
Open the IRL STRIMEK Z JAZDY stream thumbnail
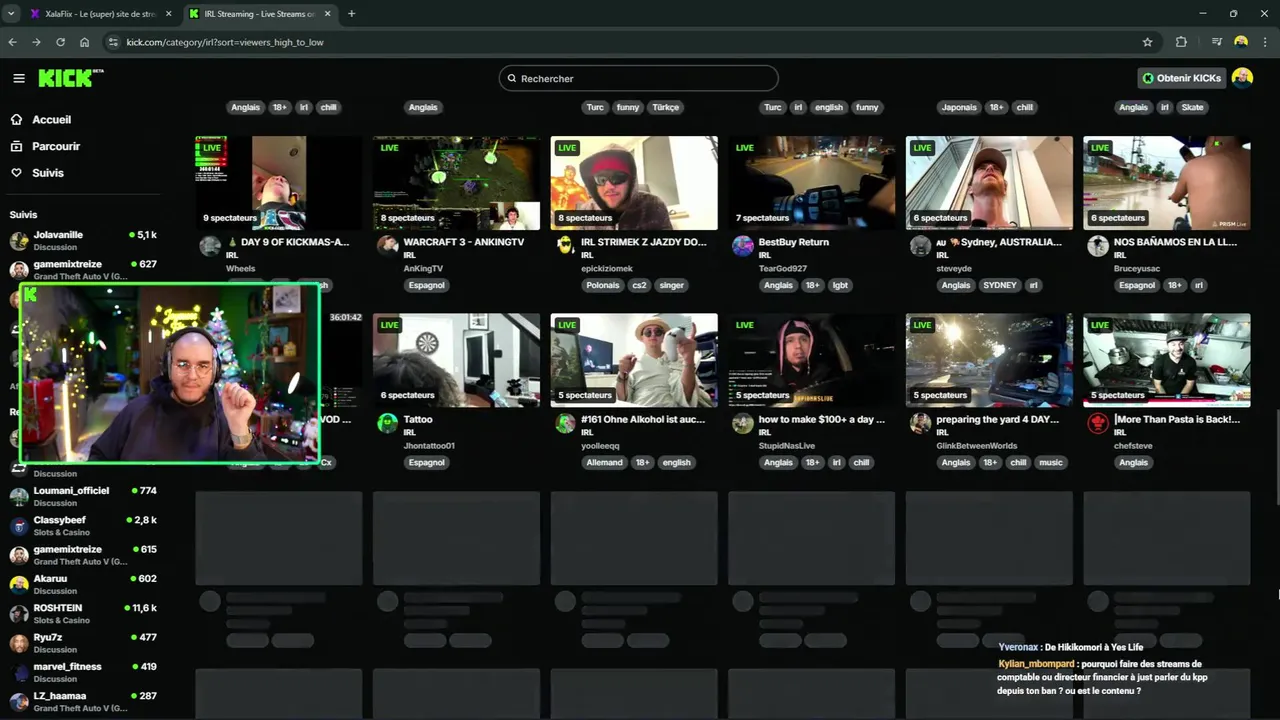(x=634, y=183)
